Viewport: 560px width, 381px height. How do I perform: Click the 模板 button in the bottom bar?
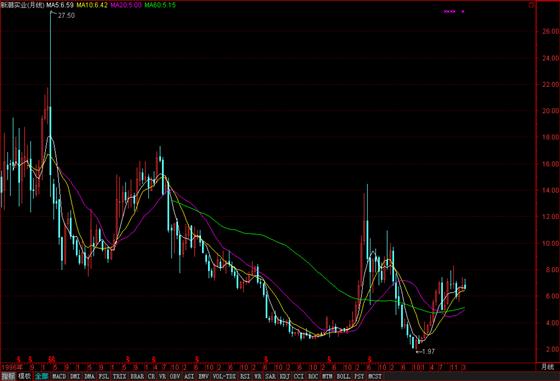25,376
